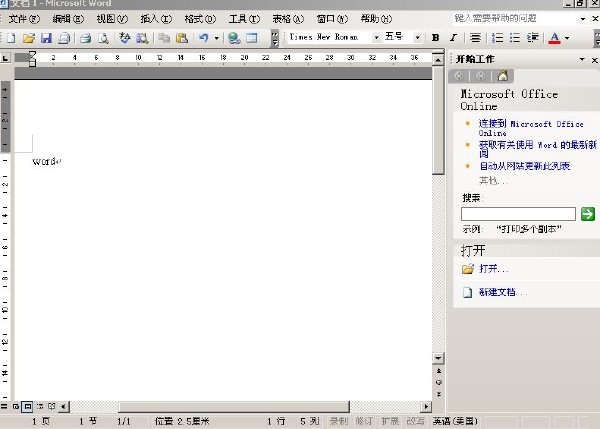The width and height of the screenshot is (600, 429).
Task: Open Print Preview from the toolbar
Action: (x=103, y=38)
